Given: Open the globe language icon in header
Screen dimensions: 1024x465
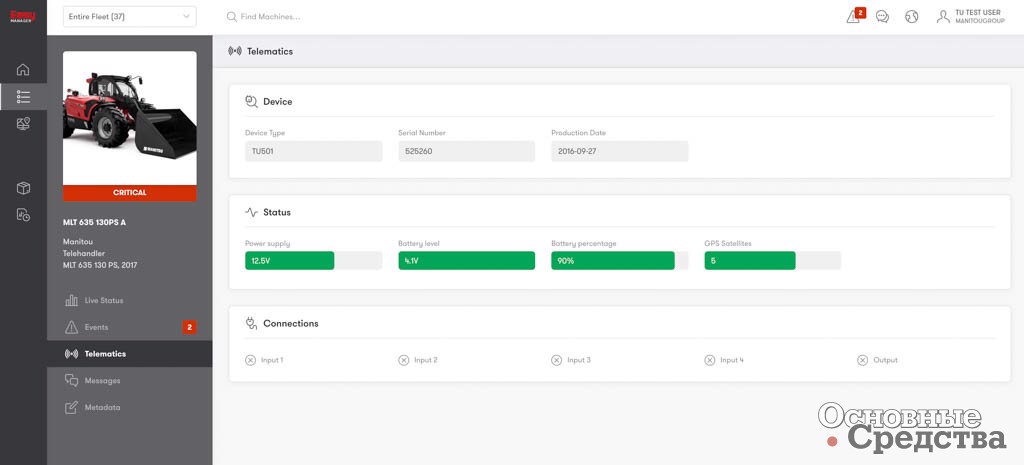Looking at the screenshot, I should click(912, 17).
